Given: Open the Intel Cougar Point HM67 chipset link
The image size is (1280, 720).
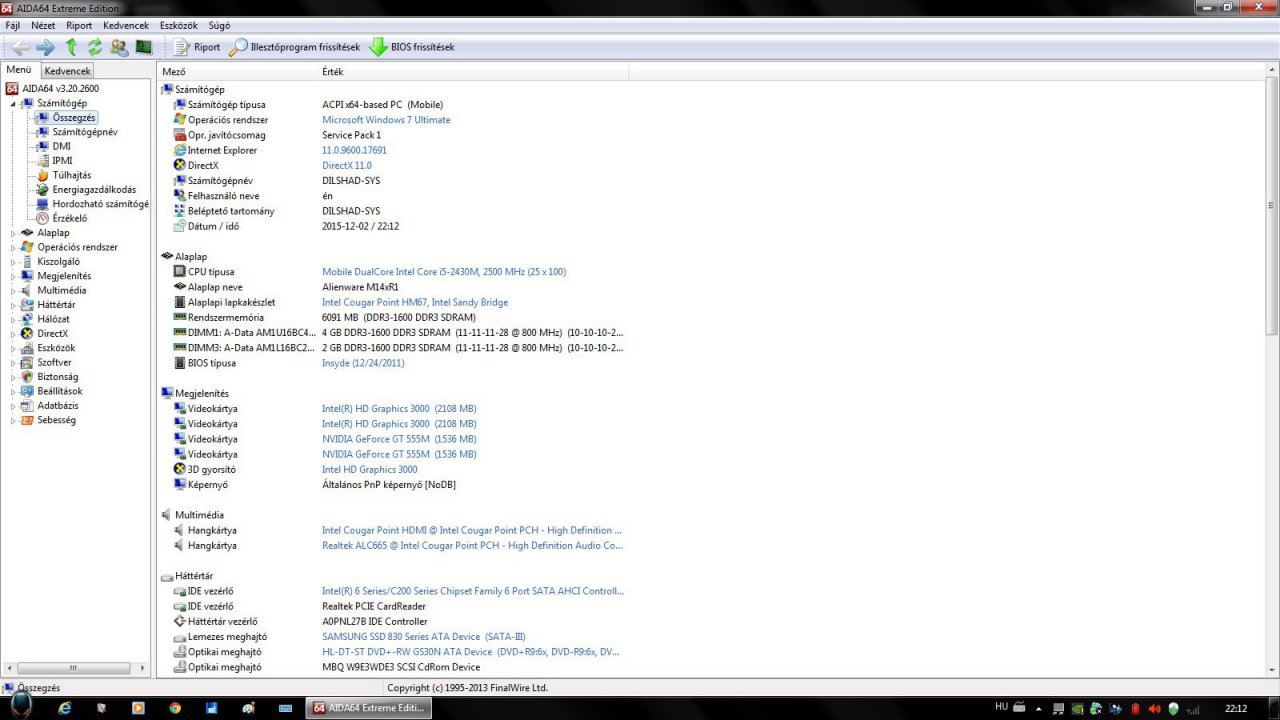Looking at the screenshot, I should 415,302.
